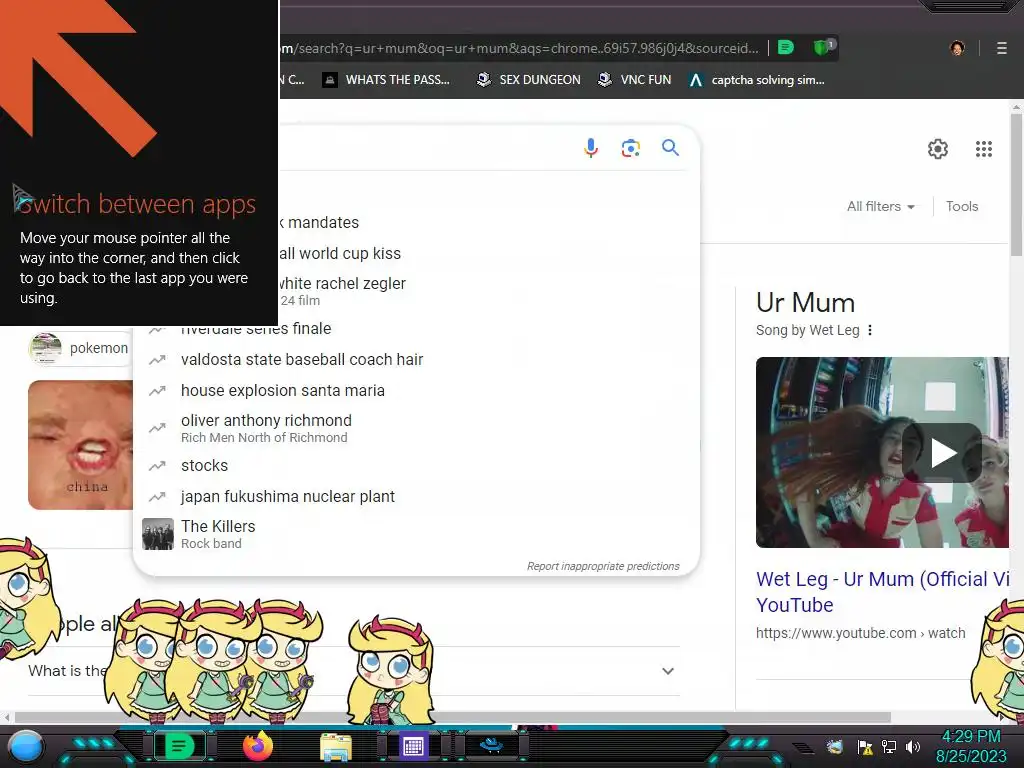Click the blue magnifier search icon

pos(670,148)
